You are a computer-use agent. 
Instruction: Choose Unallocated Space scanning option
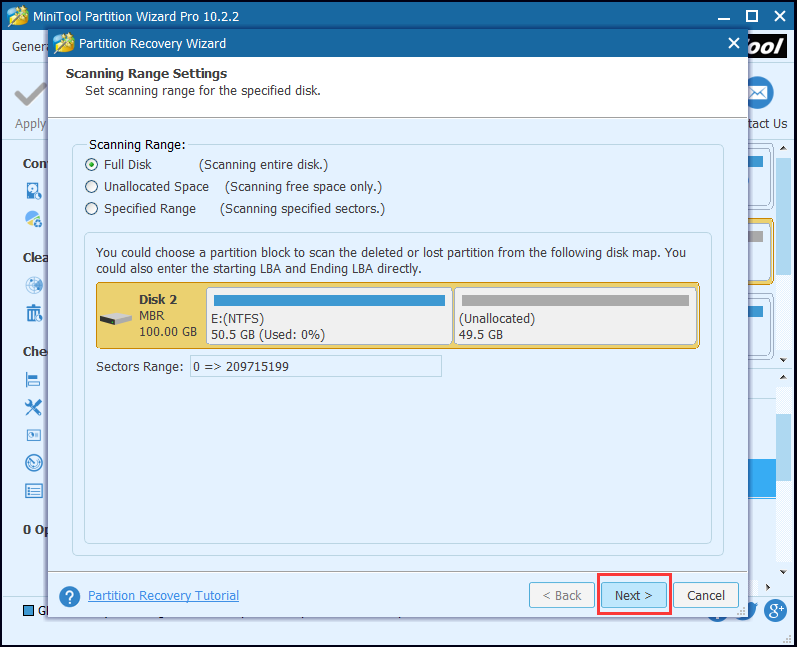click(x=91, y=187)
